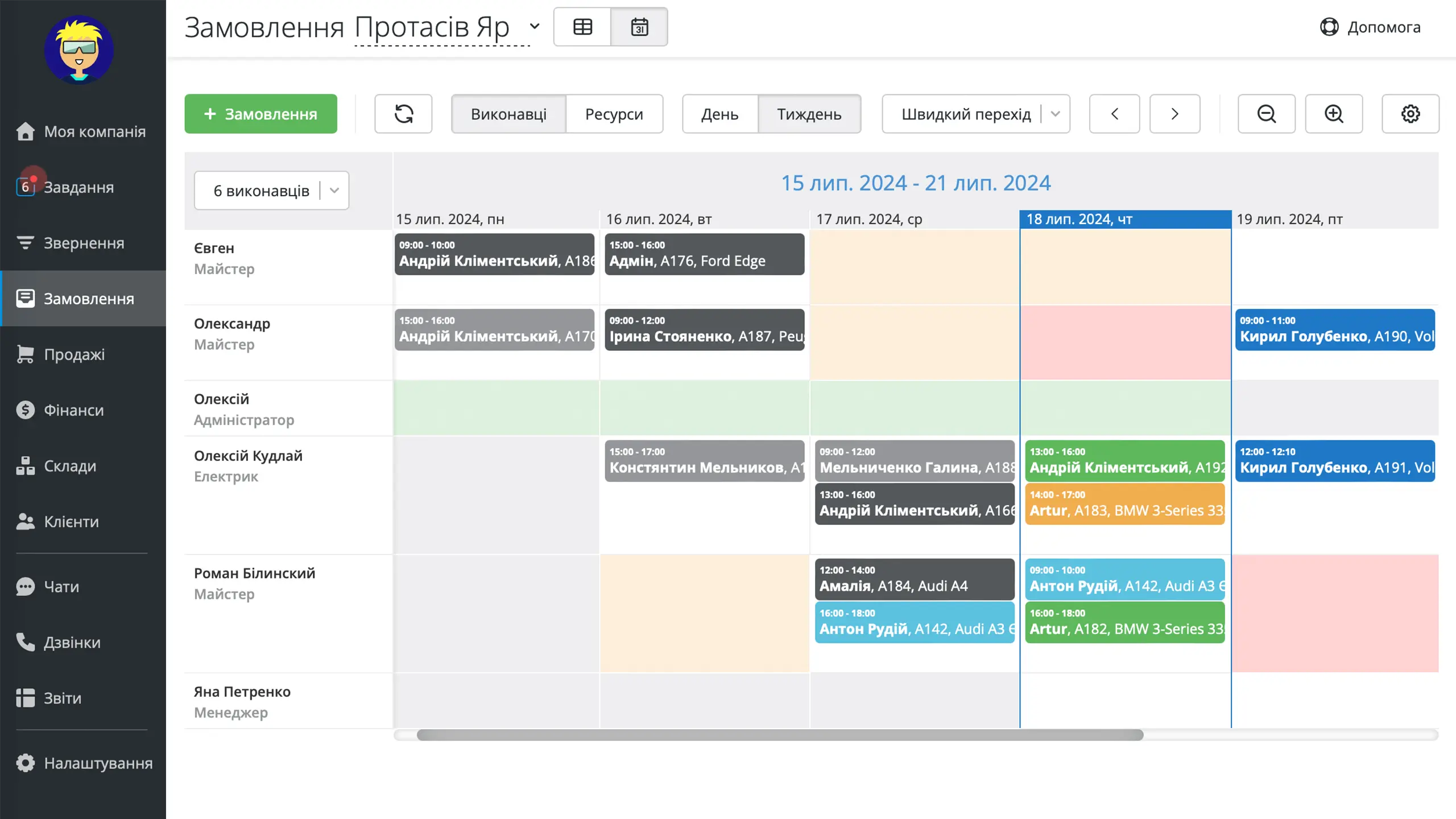
Task: Switch to table view icon
Action: [582, 27]
